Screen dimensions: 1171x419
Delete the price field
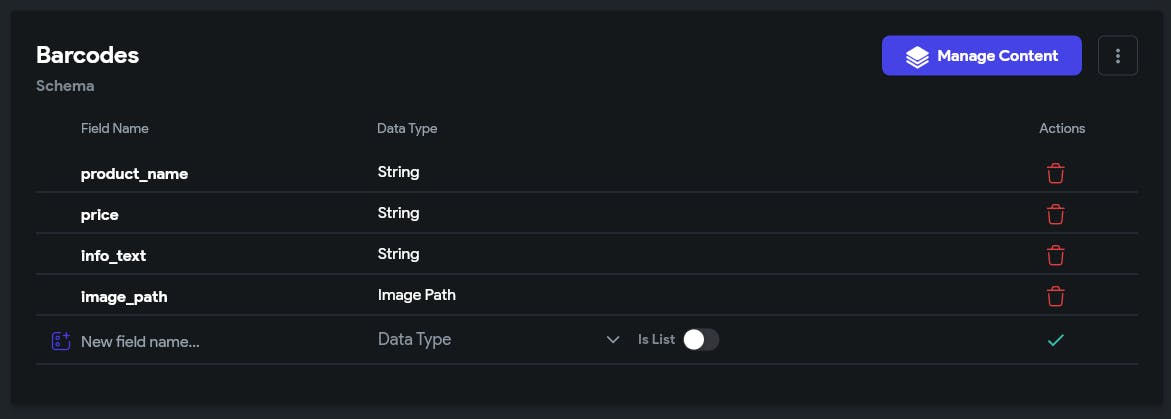point(1055,214)
